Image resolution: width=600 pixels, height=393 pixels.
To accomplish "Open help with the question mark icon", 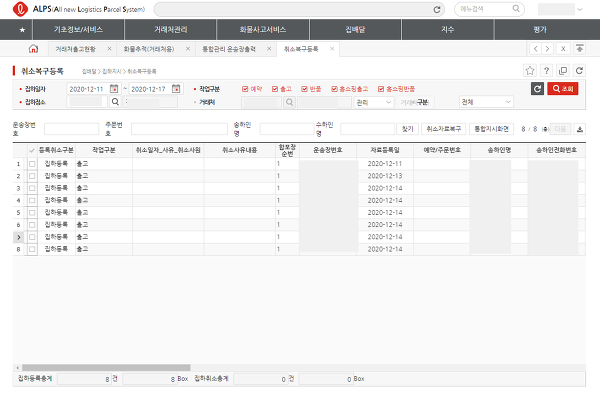I will (x=546, y=70).
